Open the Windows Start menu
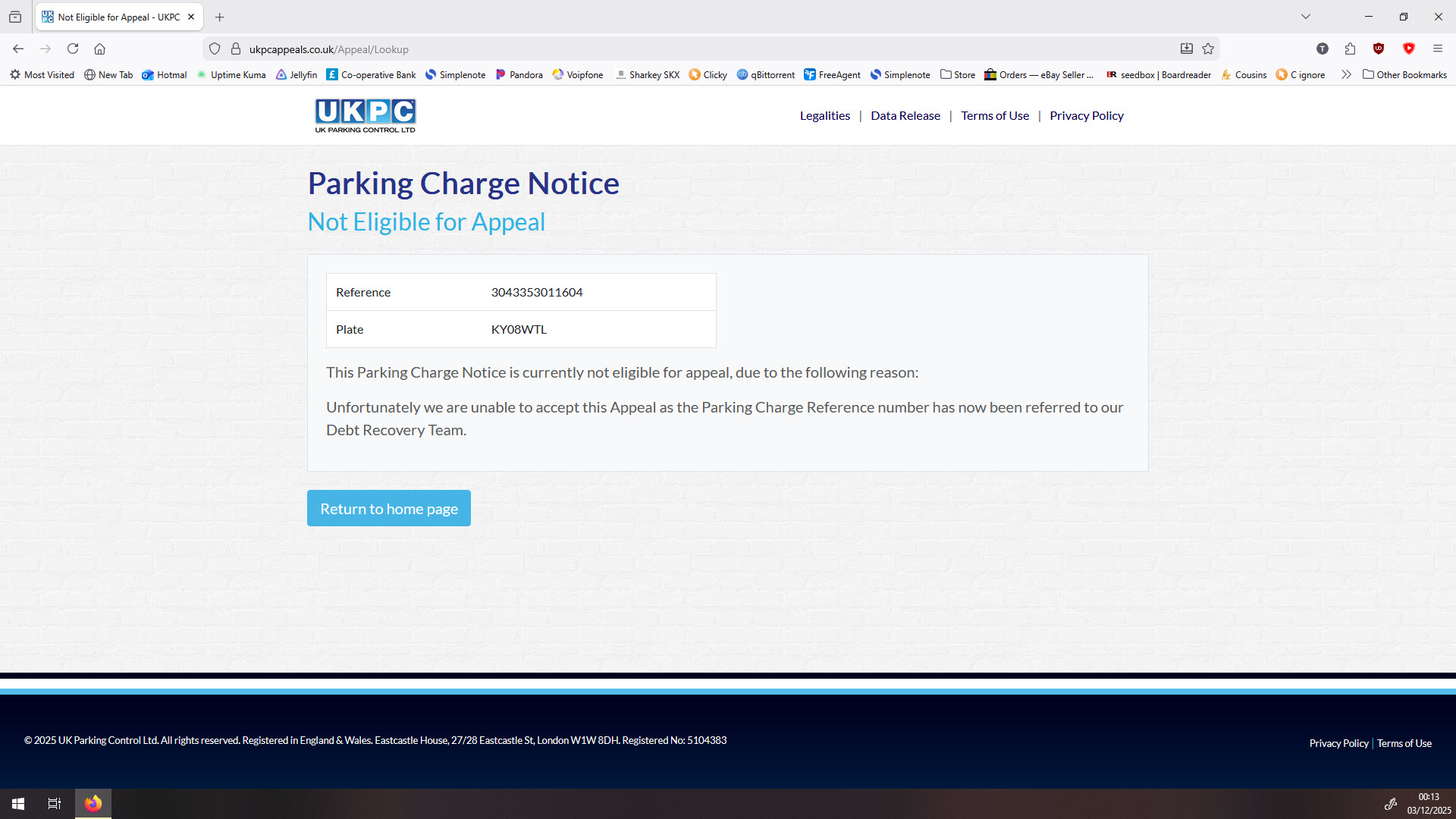This screenshot has width=1456, height=819. [18, 803]
